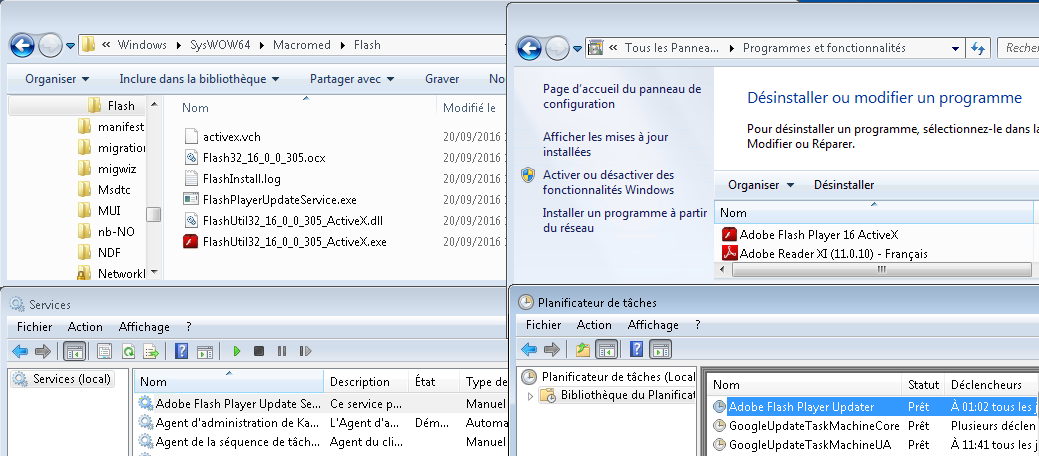The height and width of the screenshot is (456, 1039).
Task: Select Flash32_16_0_0_305.ocx file icon
Action: (191, 158)
